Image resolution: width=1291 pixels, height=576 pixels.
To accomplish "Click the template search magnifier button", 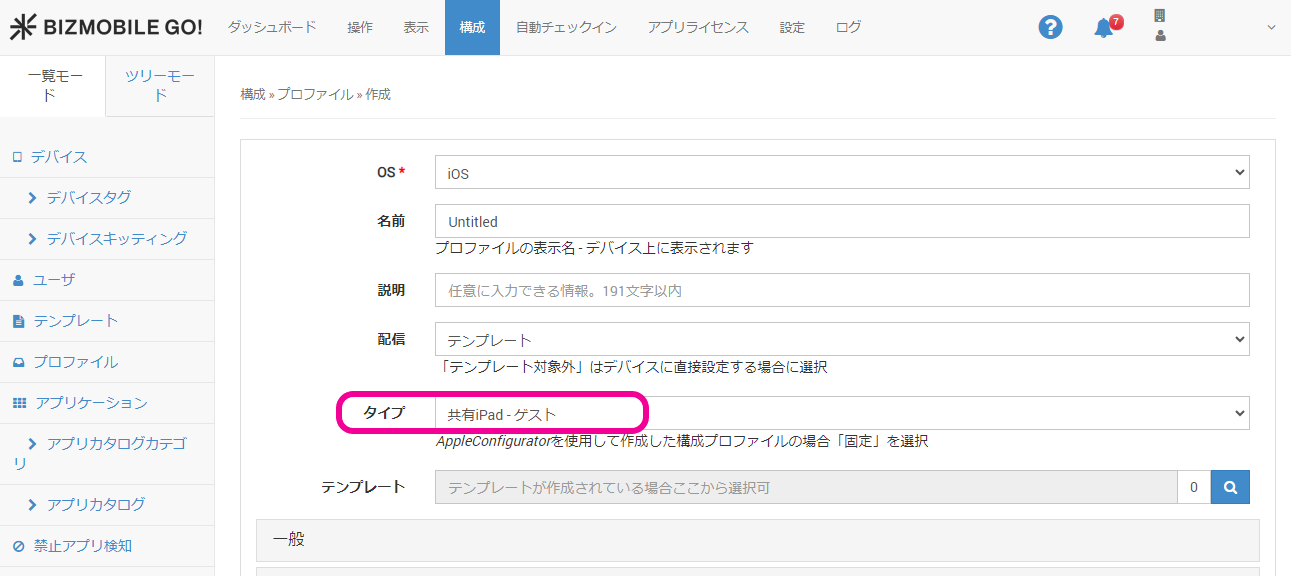I will tap(1230, 488).
